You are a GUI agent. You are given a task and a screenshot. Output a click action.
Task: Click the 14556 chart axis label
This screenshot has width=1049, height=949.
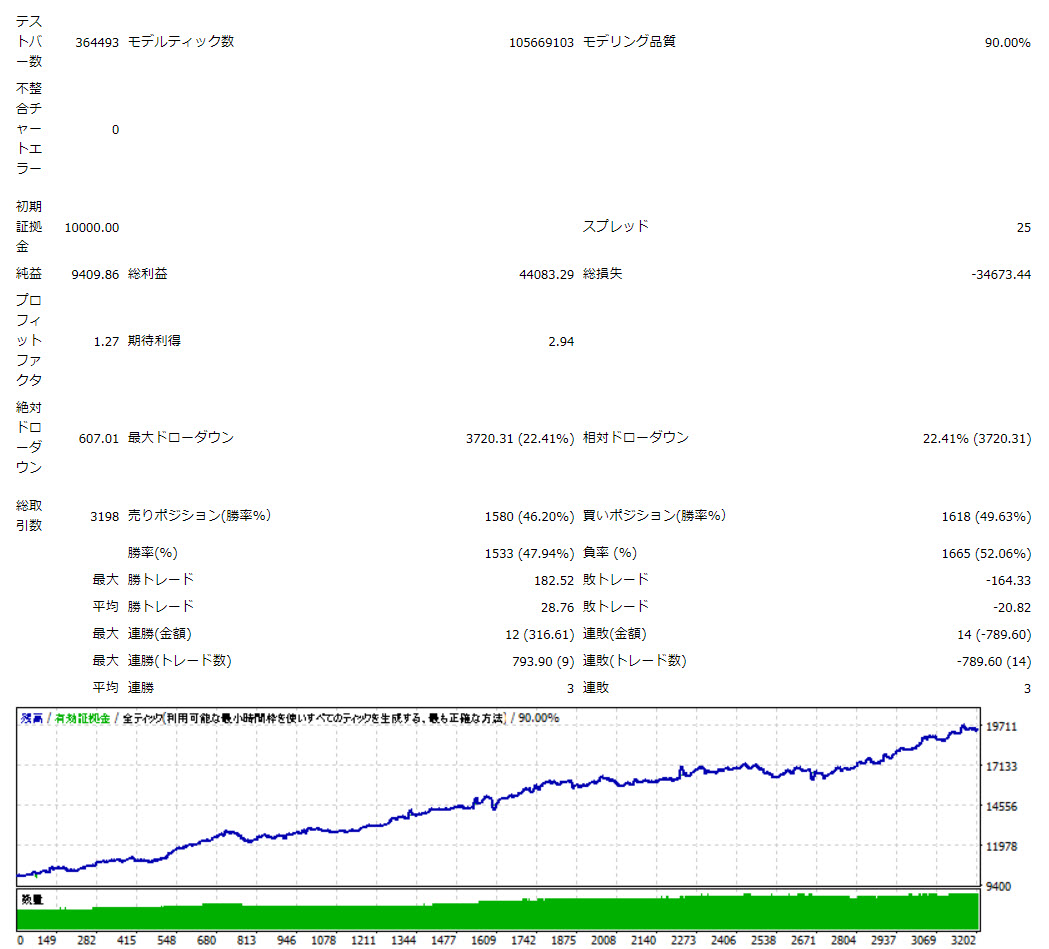[x=1002, y=807]
